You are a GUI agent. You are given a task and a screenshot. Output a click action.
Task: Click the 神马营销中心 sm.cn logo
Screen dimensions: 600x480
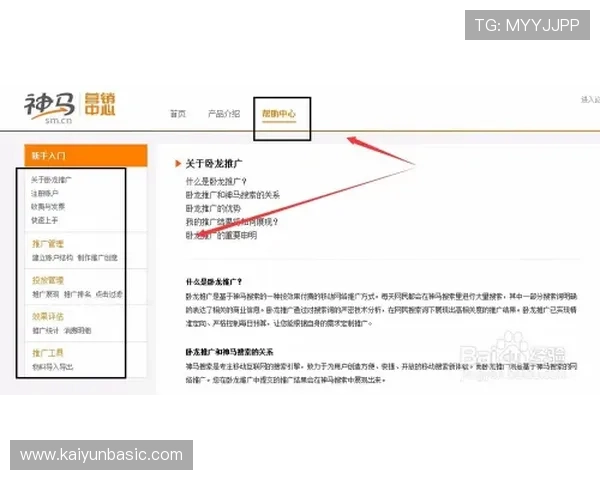[70, 108]
